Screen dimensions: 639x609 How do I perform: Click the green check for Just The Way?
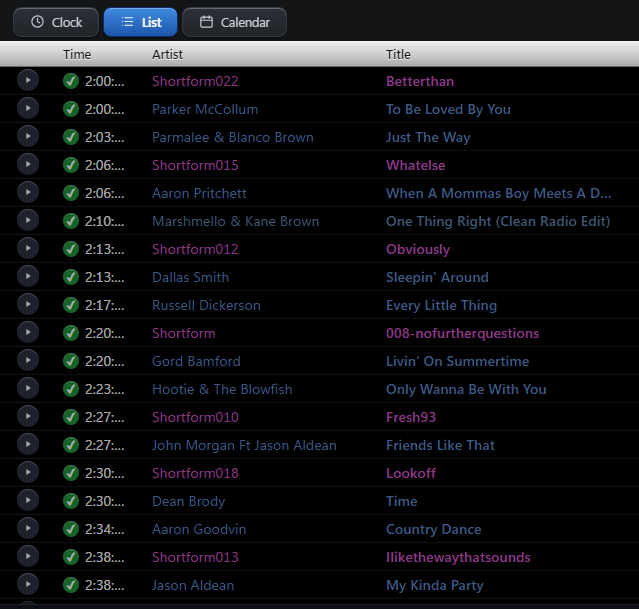[x=71, y=137]
